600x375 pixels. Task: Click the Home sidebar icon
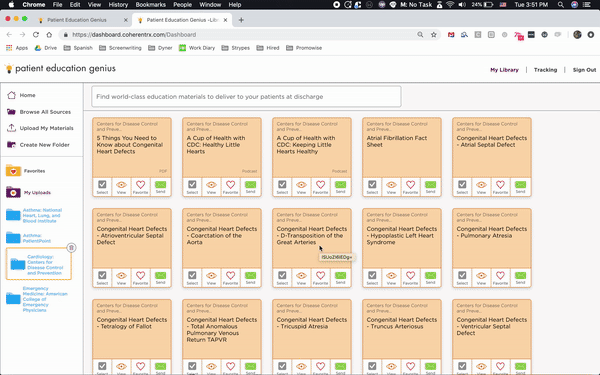pyautogui.click(x=11, y=95)
